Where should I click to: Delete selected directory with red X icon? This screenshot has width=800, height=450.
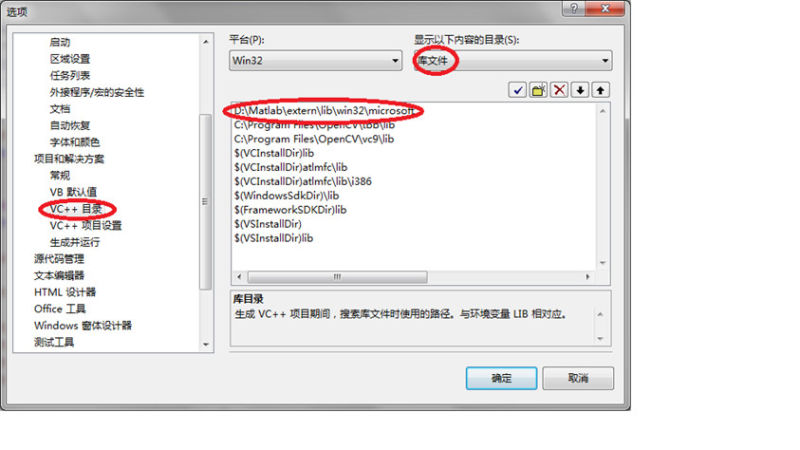[x=559, y=90]
